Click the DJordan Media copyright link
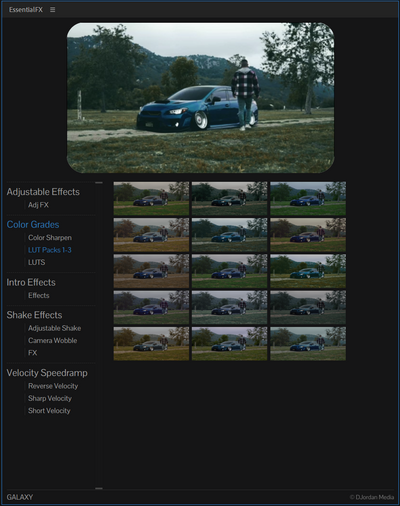Screen dimensions: 400x506 point(372,497)
